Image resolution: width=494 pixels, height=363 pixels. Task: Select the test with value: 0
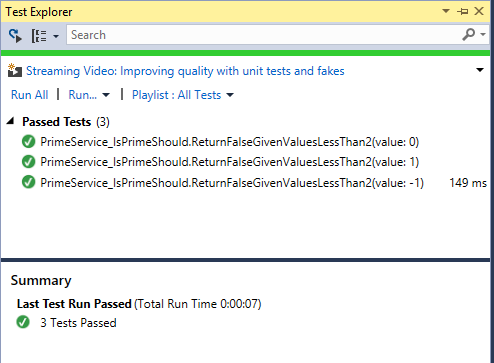(x=229, y=142)
